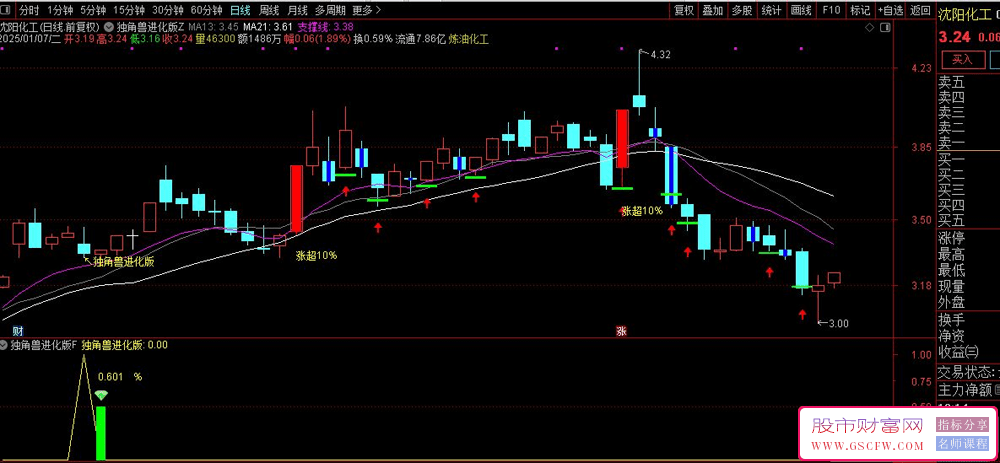The width and height of the screenshot is (1000, 463).
Task: Expand the 更多 period options
Action: click(x=367, y=10)
